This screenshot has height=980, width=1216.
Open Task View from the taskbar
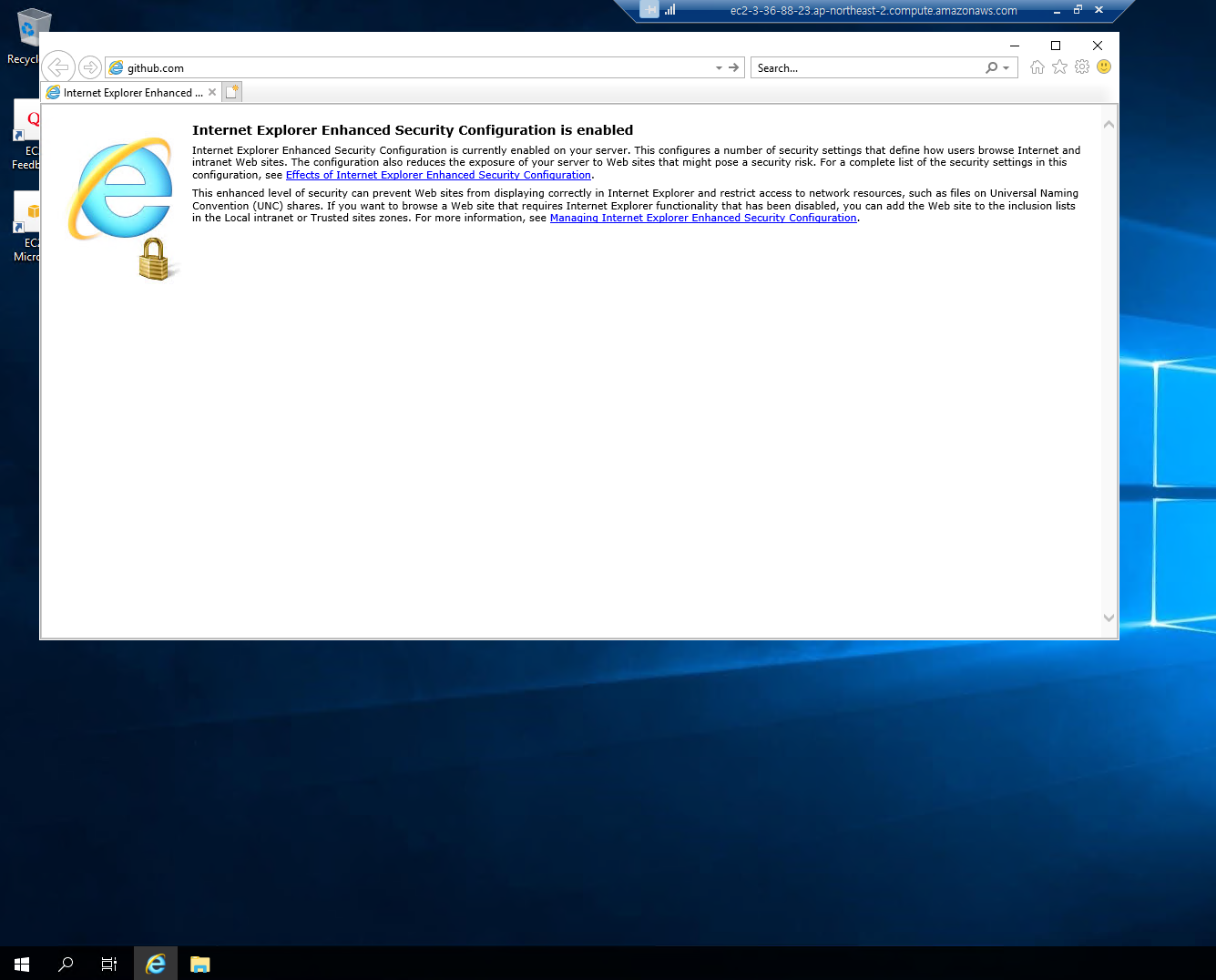coord(109,964)
